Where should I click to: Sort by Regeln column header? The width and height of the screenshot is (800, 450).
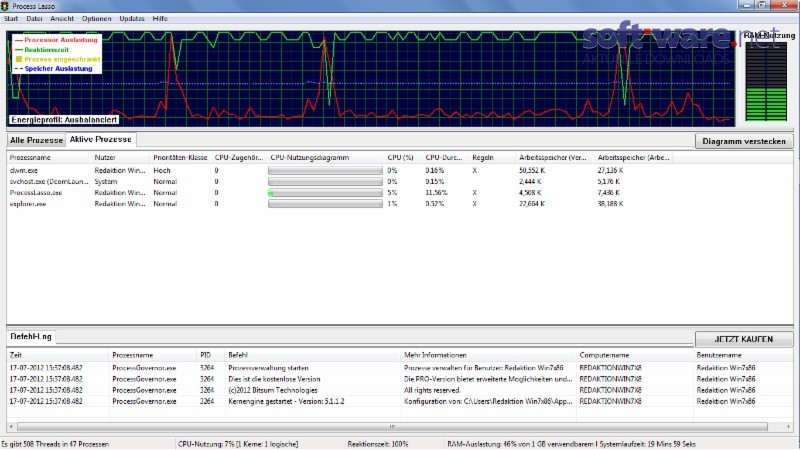[x=492, y=158]
